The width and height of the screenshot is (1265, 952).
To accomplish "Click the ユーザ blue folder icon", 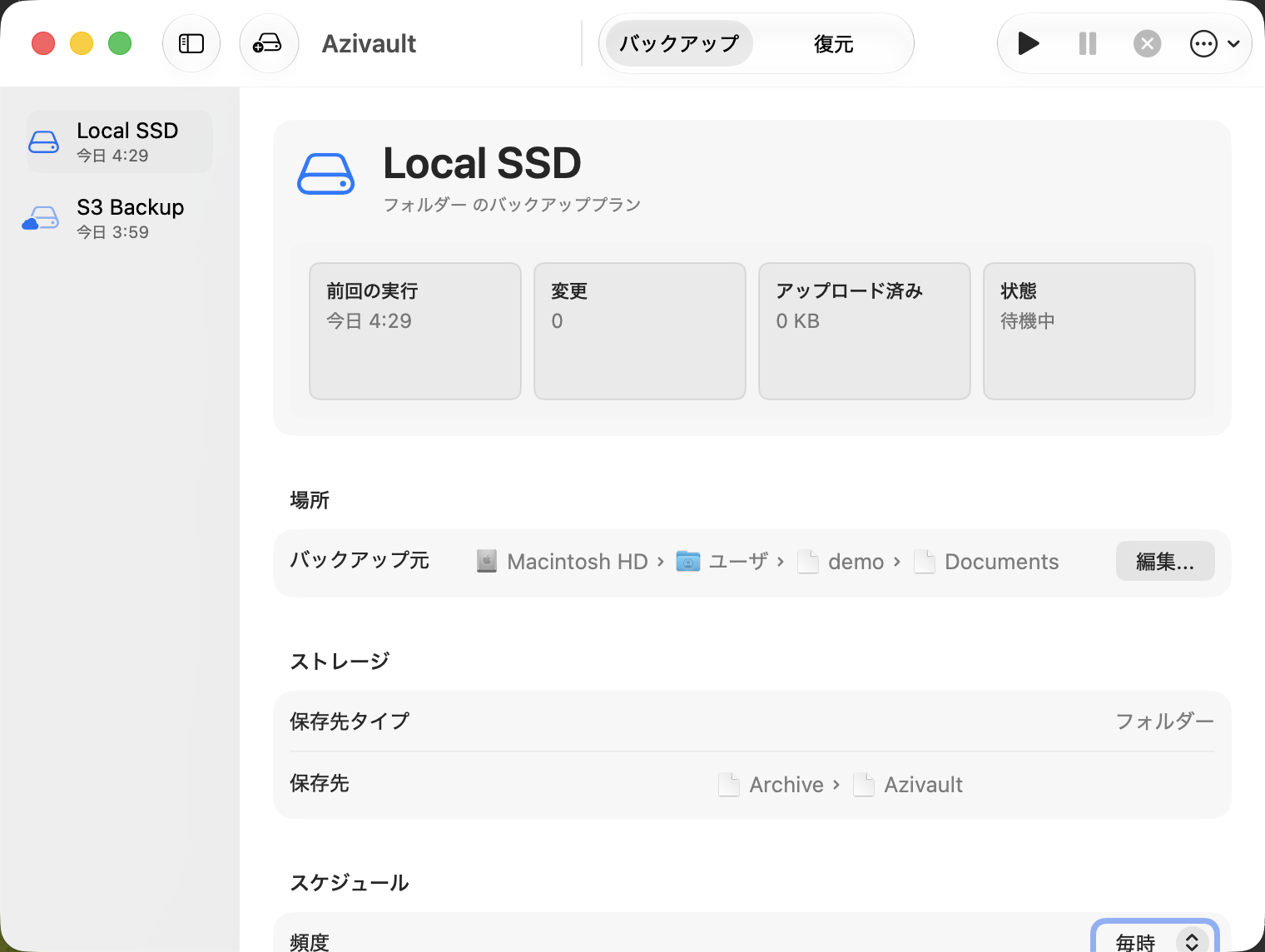I will point(688,561).
